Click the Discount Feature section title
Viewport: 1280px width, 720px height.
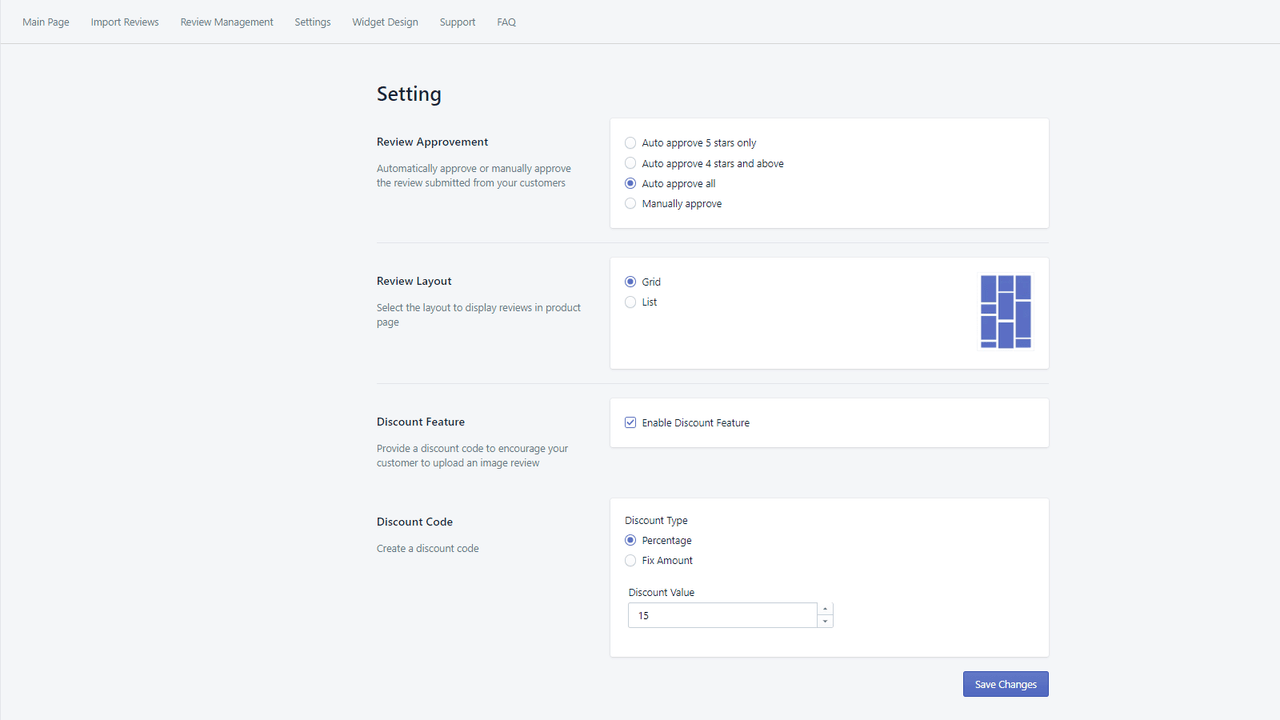[420, 422]
